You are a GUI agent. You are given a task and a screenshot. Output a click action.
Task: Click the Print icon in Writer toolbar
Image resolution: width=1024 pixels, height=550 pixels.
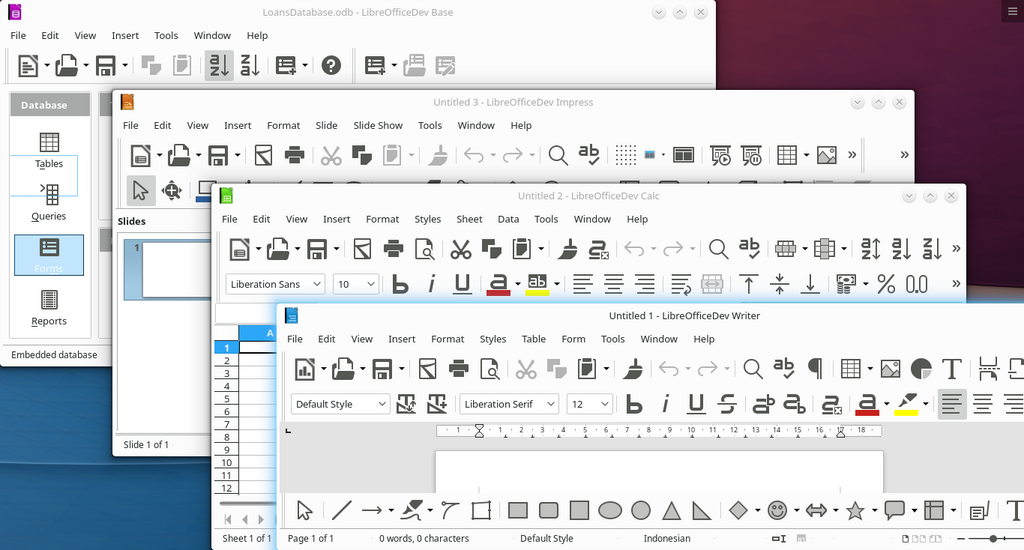pyautogui.click(x=459, y=369)
